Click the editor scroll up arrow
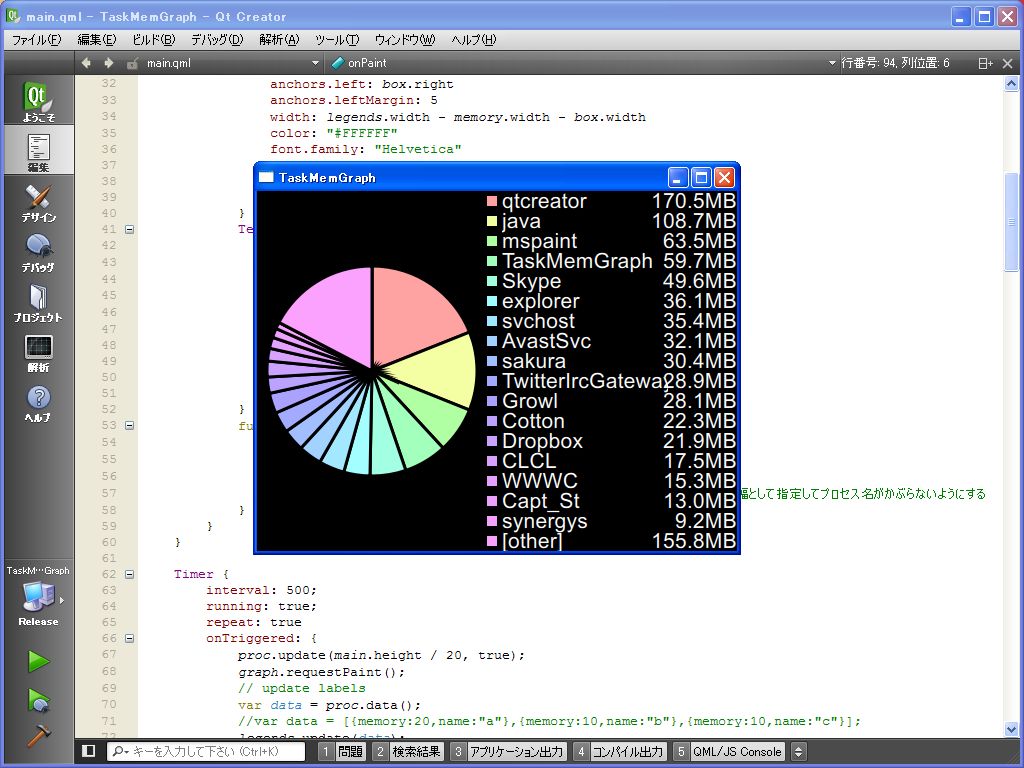 pyautogui.click(x=1011, y=84)
